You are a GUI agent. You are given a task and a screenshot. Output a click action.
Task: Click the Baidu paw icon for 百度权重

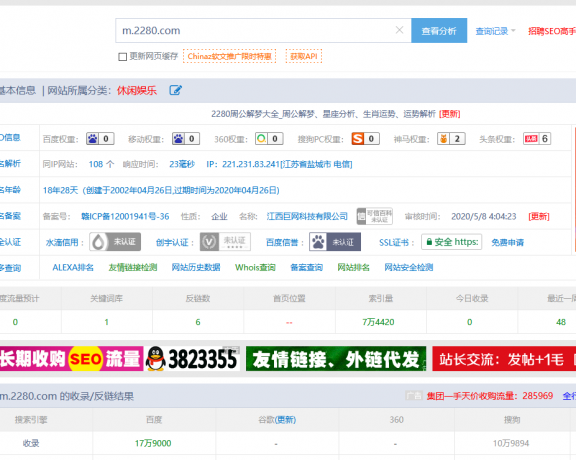(92, 139)
